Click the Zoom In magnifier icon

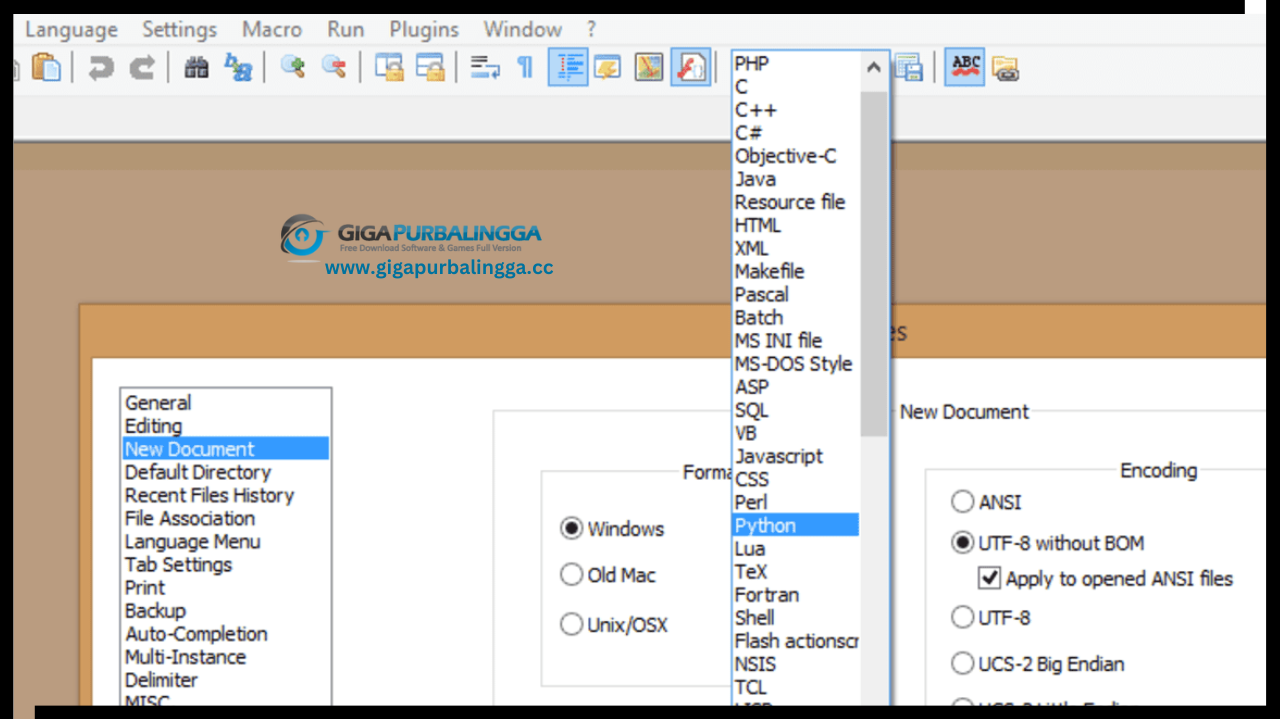[292, 68]
